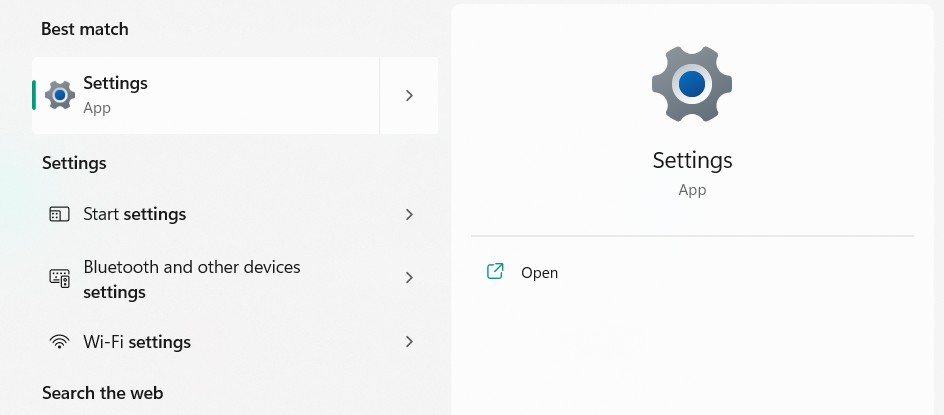Expand Bluetooth and other devices chevron

[409, 278]
